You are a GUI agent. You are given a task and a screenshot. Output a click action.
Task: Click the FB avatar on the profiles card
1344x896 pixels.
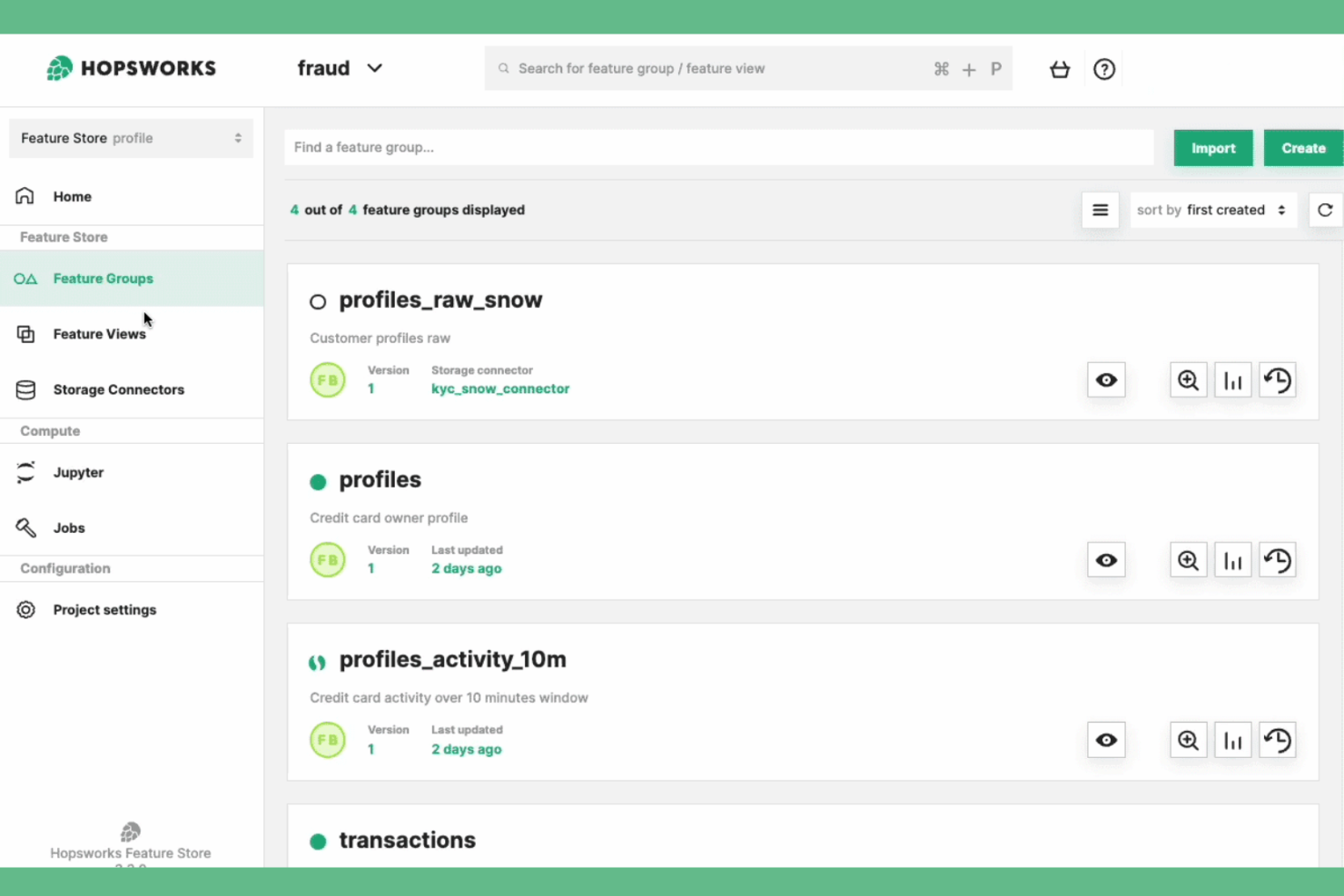328,560
